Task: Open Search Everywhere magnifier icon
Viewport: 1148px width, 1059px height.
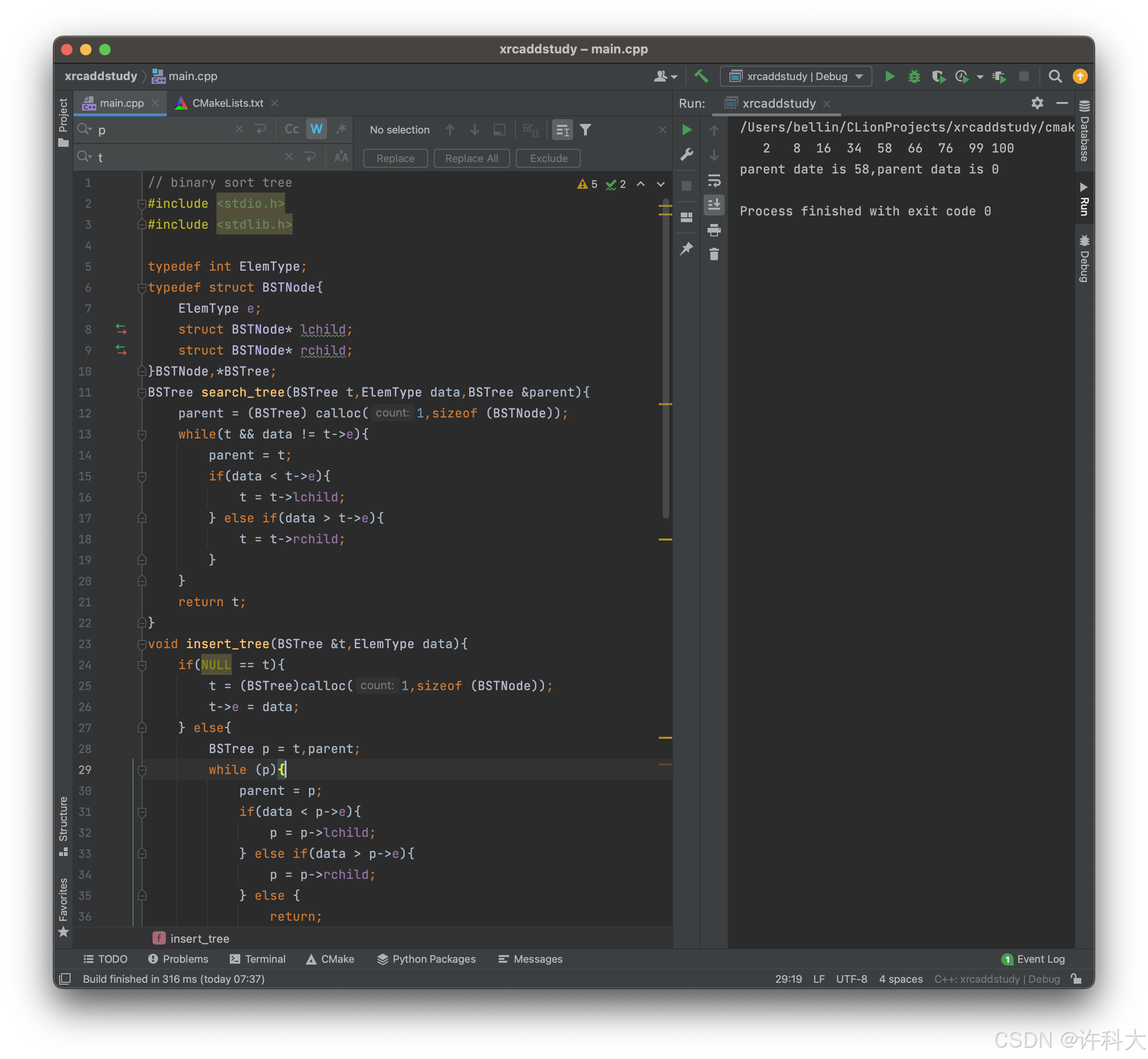Action: [x=1055, y=76]
